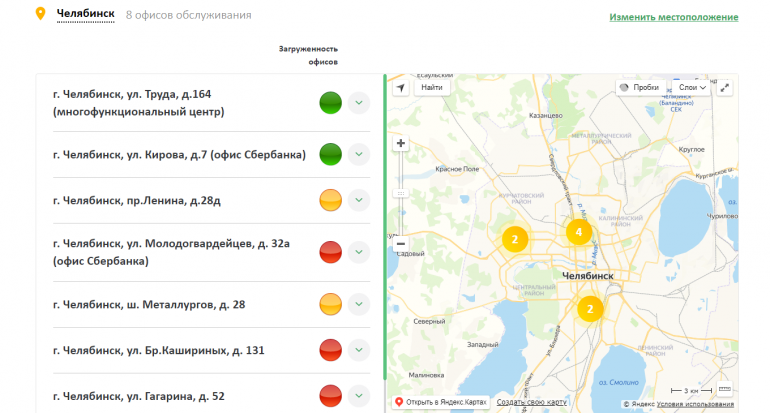Click the red indicator for ул. Молодогвардейцев
770x413 pixels.
coord(330,252)
